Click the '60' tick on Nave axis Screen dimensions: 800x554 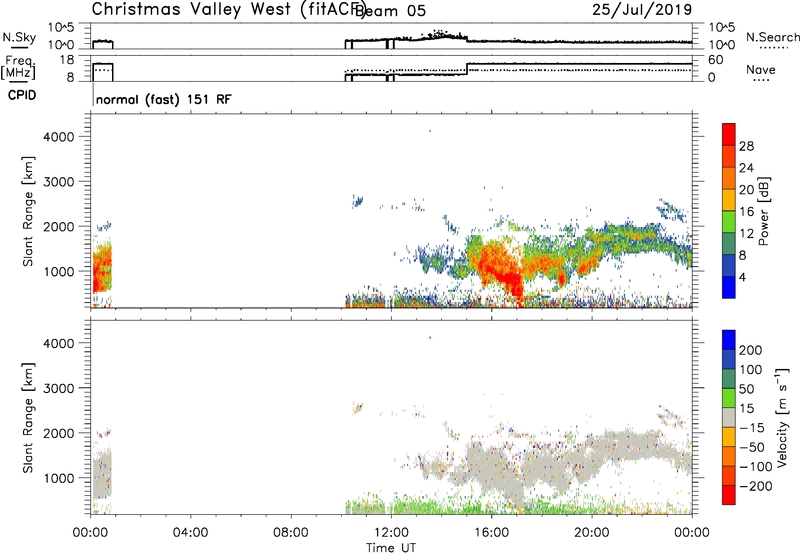716,60
